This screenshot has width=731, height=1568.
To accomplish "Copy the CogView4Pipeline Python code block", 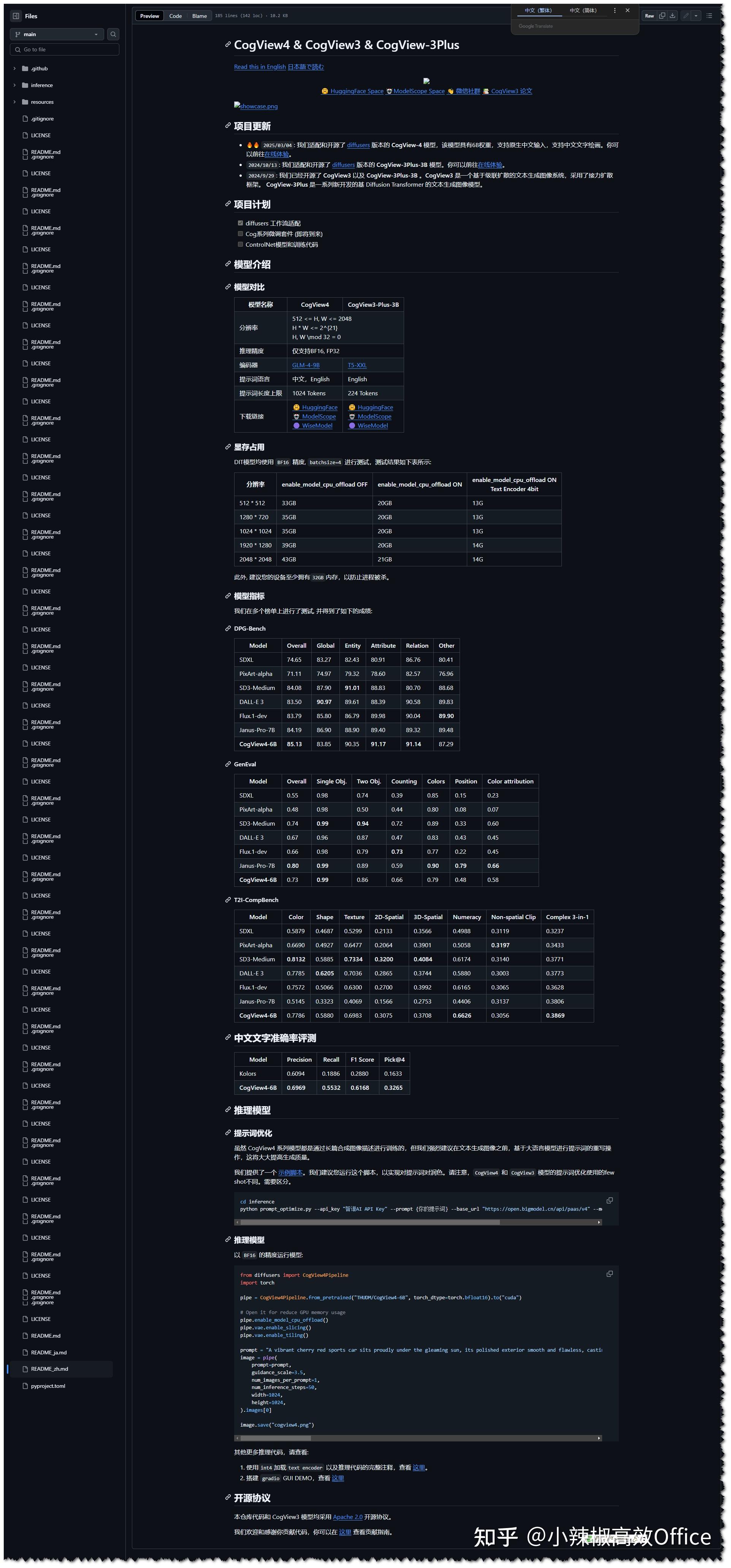I will tap(609, 1274).
